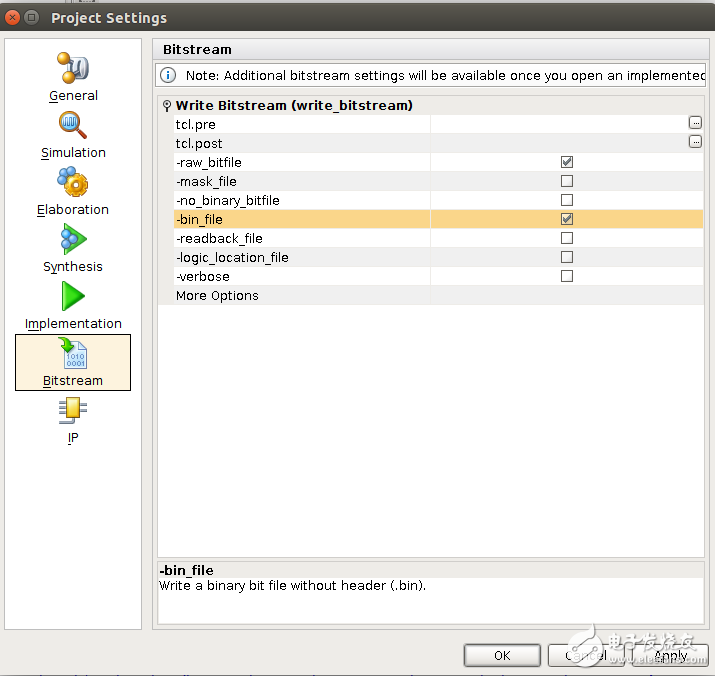Open the tcl.post file browse button
Image resolution: width=715 pixels, height=676 pixels.
(695, 142)
